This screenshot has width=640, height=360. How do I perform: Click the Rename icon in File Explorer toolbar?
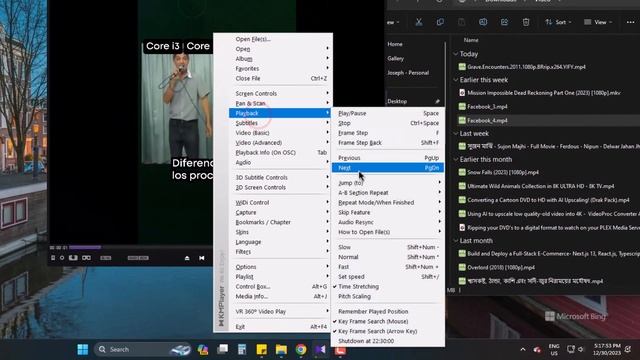pyautogui.click(x=483, y=22)
